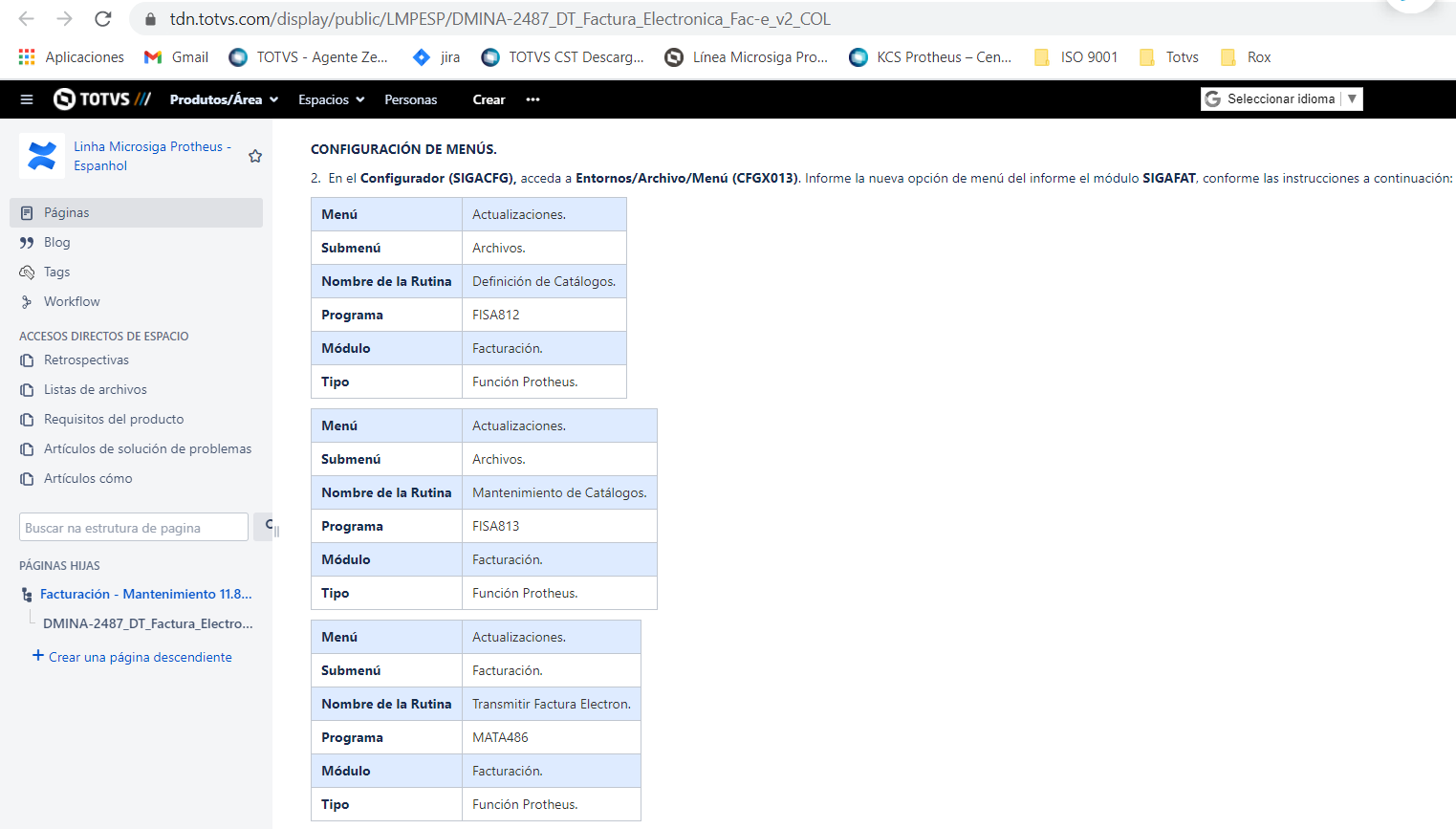Open Artículos cómo shortcut
Image resolution: width=1456 pixels, height=829 pixels.
click(88, 478)
